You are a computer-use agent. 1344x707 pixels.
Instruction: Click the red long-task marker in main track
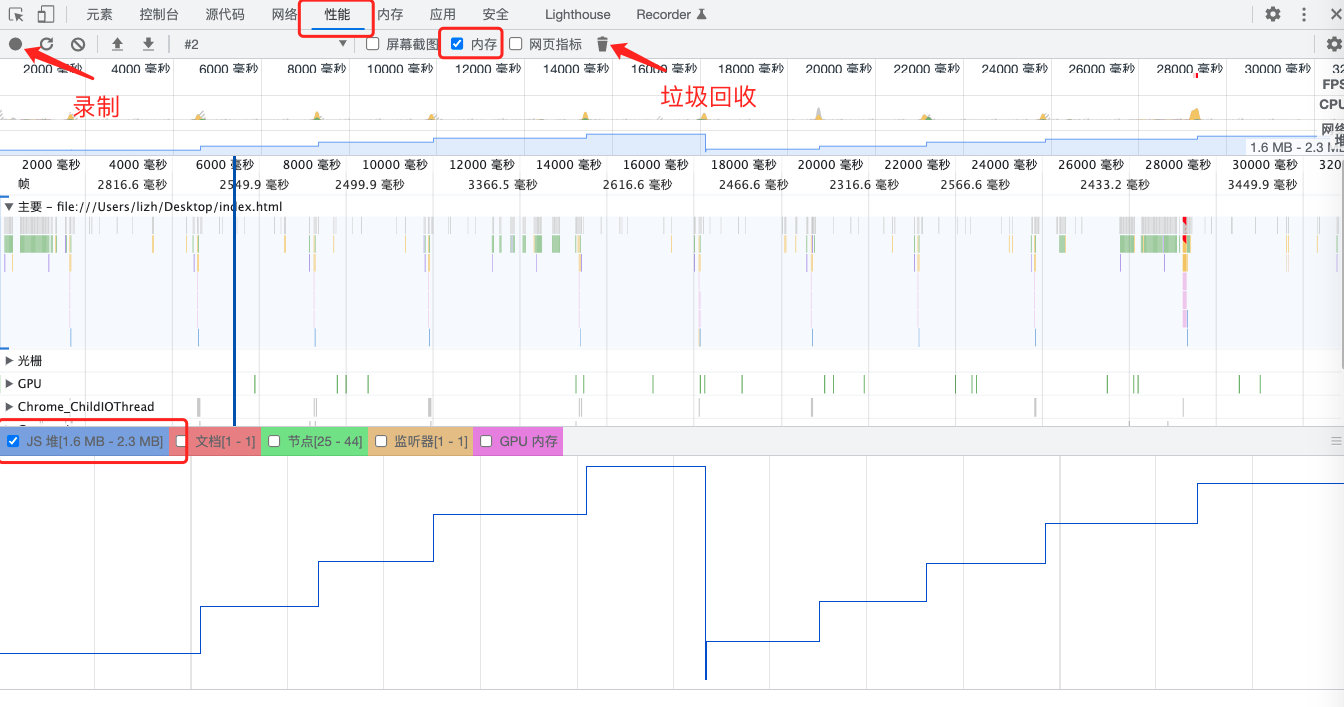[1186, 223]
